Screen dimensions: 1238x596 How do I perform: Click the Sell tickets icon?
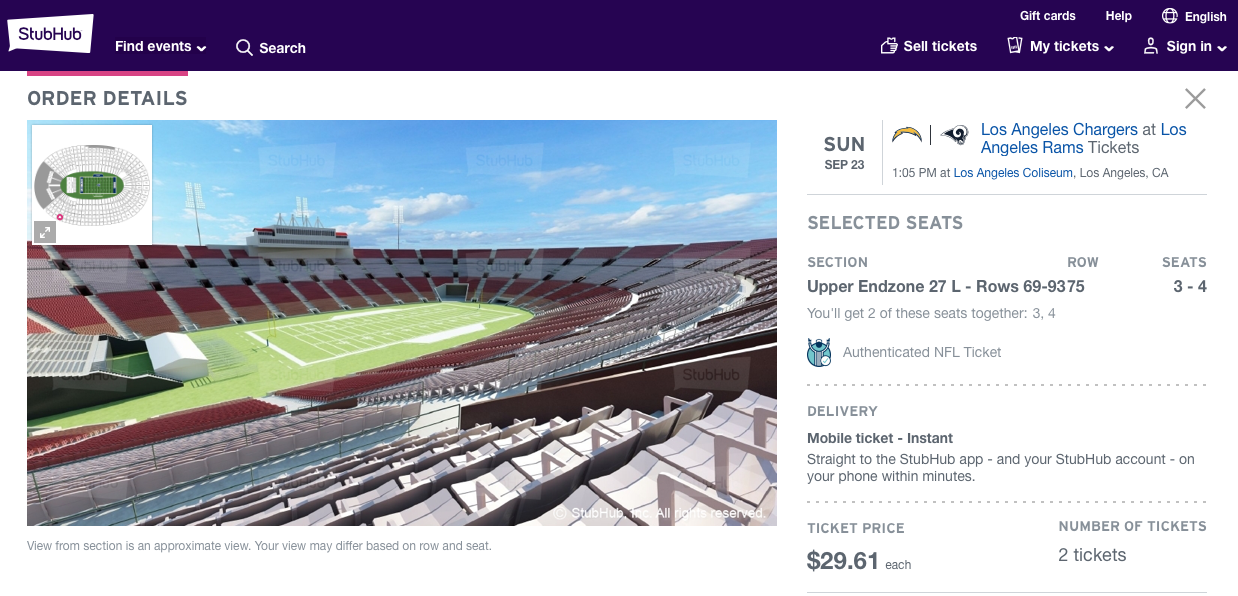[889, 46]
